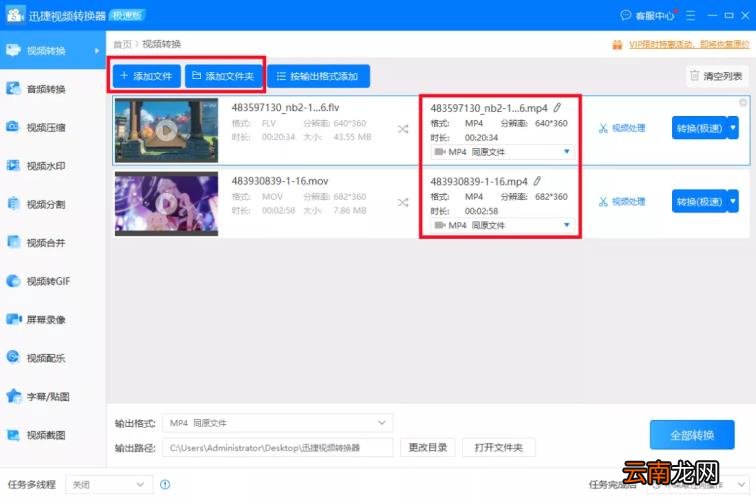Remove the first file with its close icon

(743, 102)
